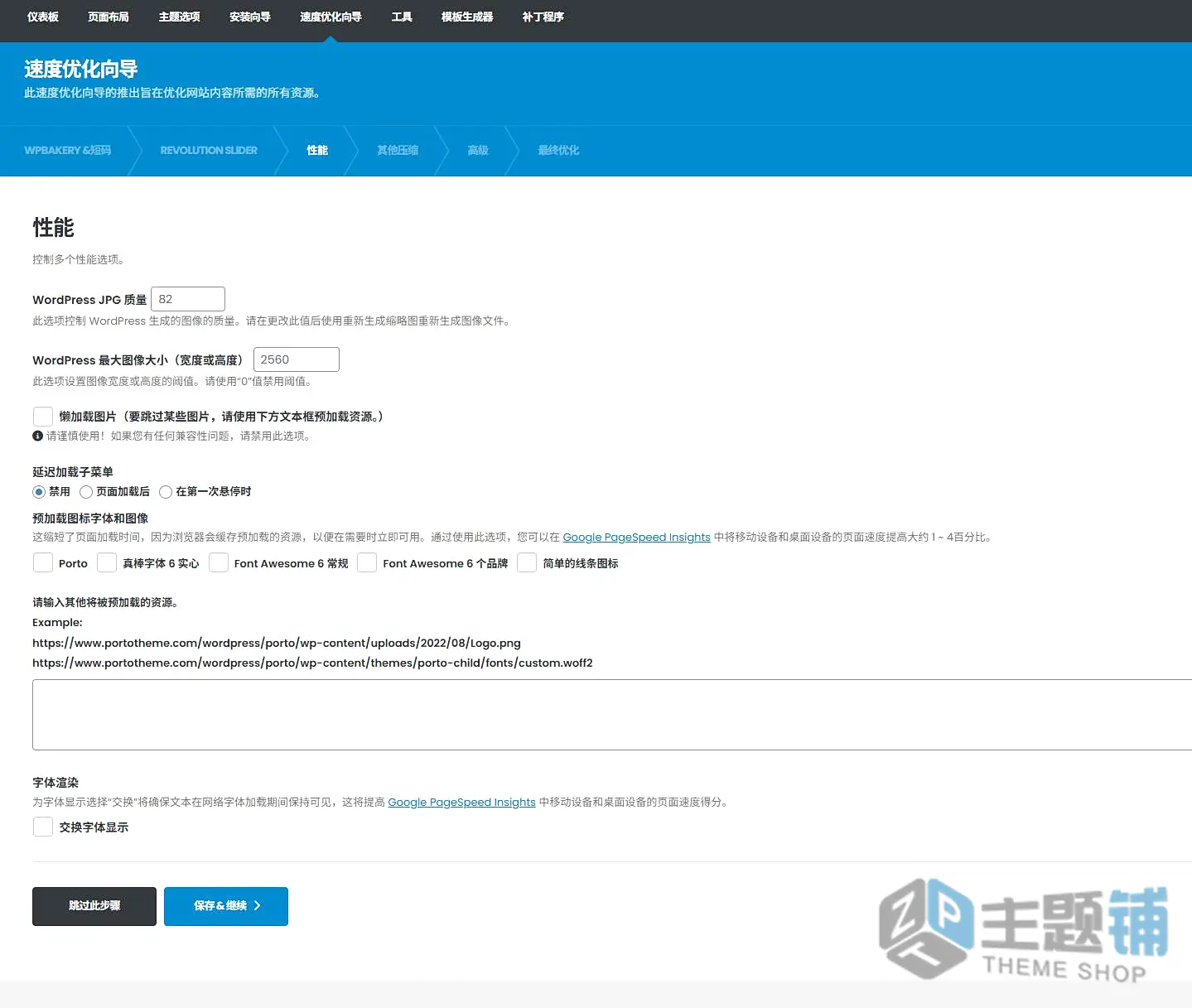Go to the 高级 wizard step
Image resolution: width=1192 pixels, height=1008 pixels.
[478, 150]
